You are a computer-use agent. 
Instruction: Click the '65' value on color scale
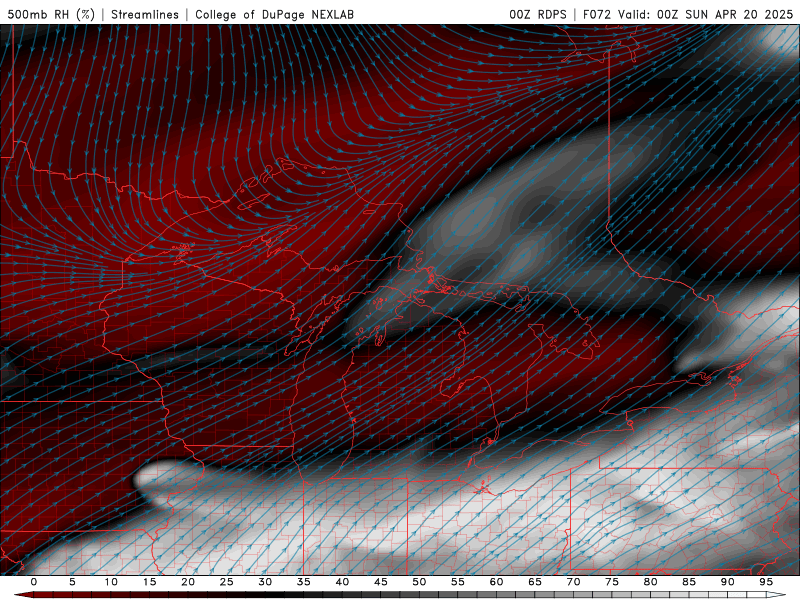click(535, 582)
